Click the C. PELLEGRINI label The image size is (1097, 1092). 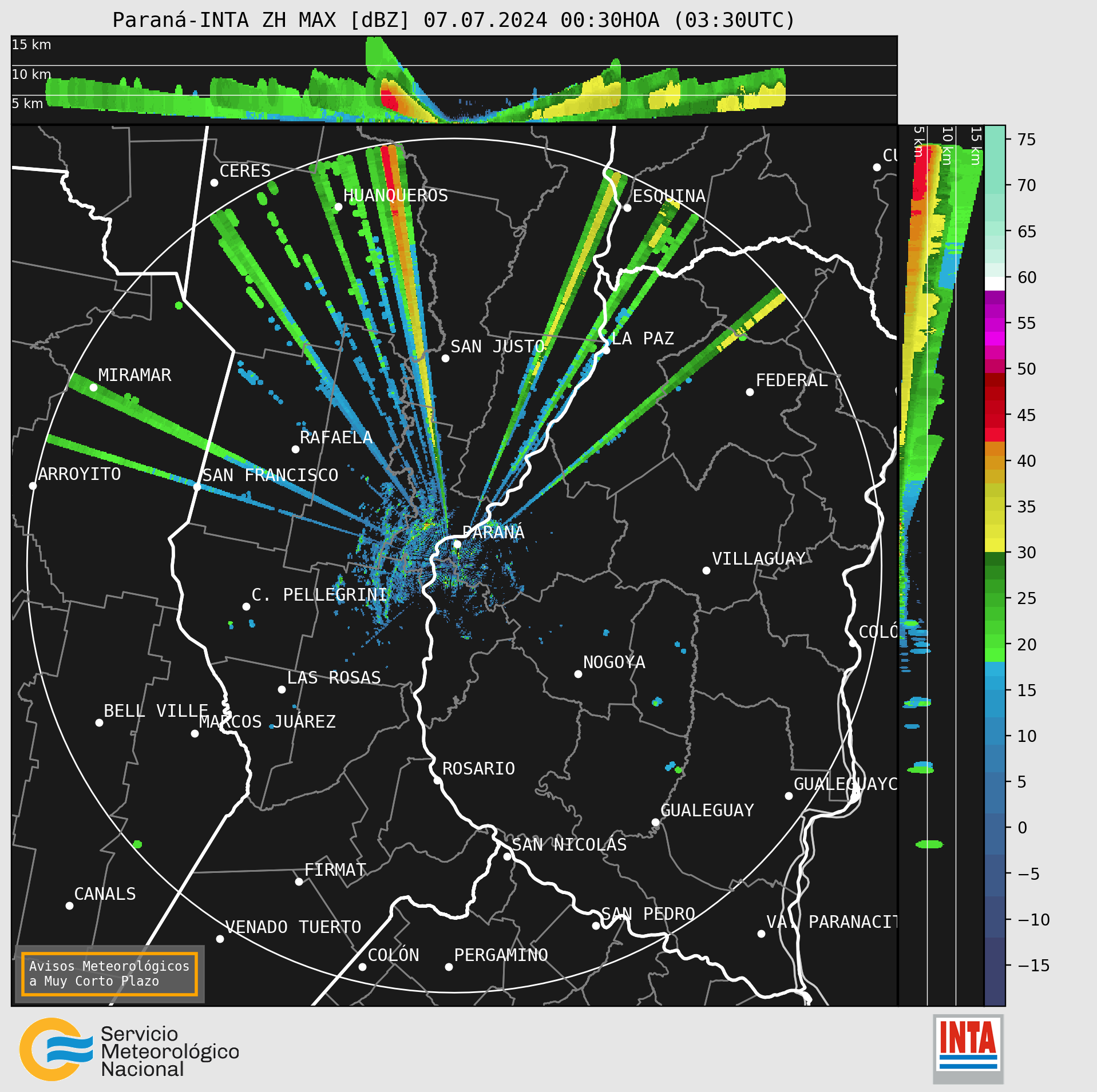click(319, 595)
